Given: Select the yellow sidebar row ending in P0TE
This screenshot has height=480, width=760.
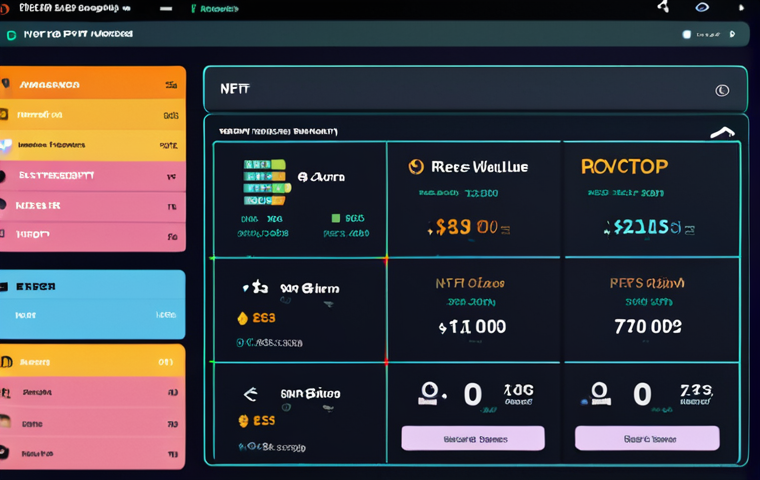Looking at the screenshot, I should coord(93,145).
